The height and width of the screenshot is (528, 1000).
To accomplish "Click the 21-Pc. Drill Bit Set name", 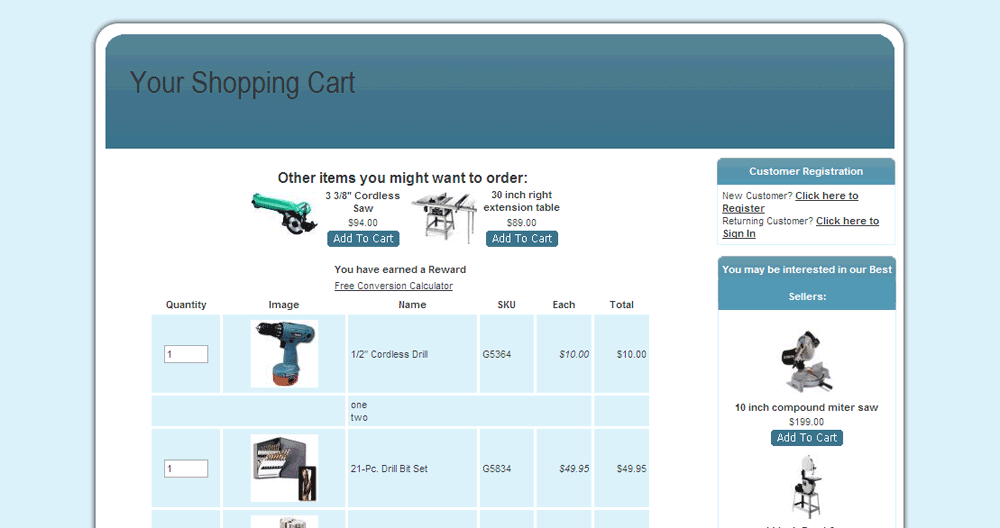I will (x=389, y=469).
